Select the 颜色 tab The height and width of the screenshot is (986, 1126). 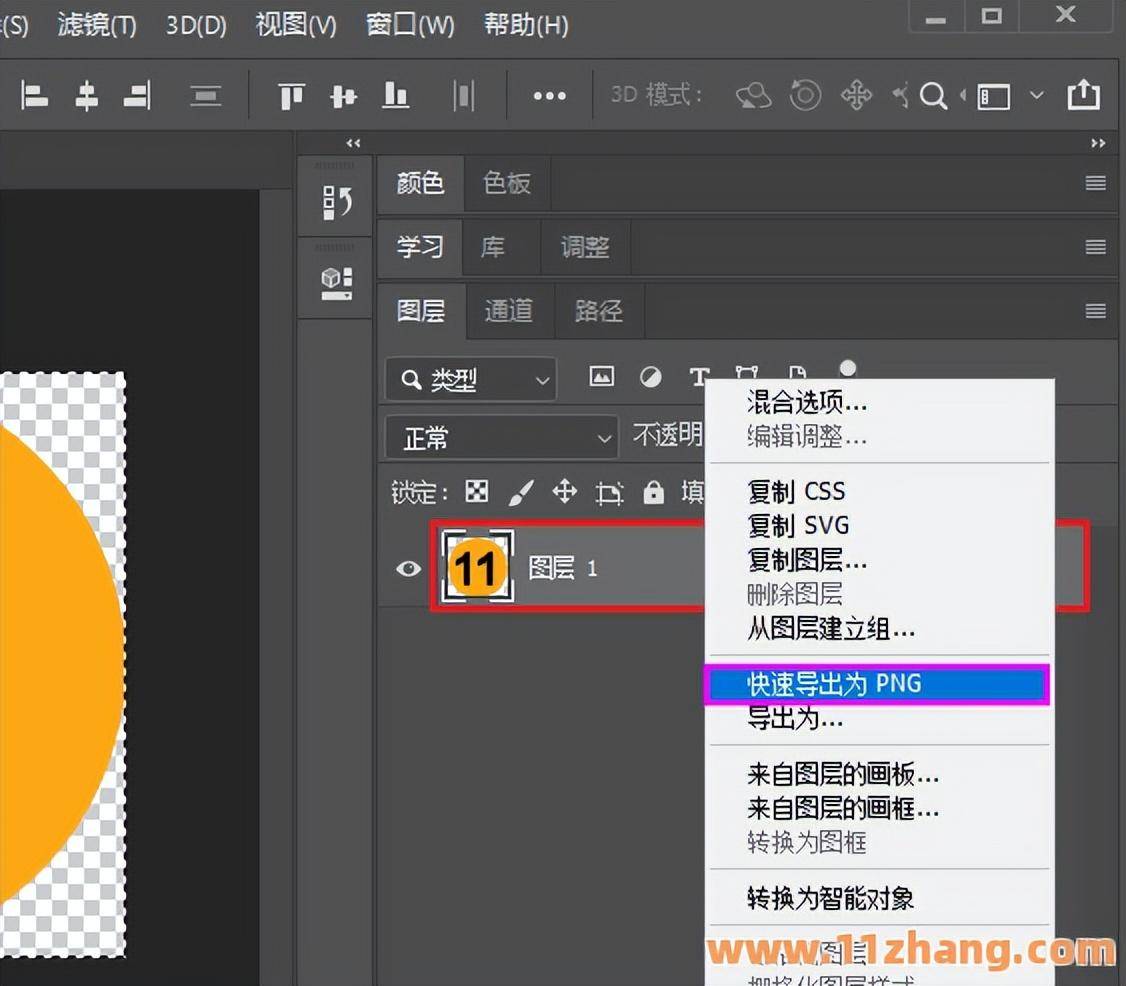coord(420,183)
